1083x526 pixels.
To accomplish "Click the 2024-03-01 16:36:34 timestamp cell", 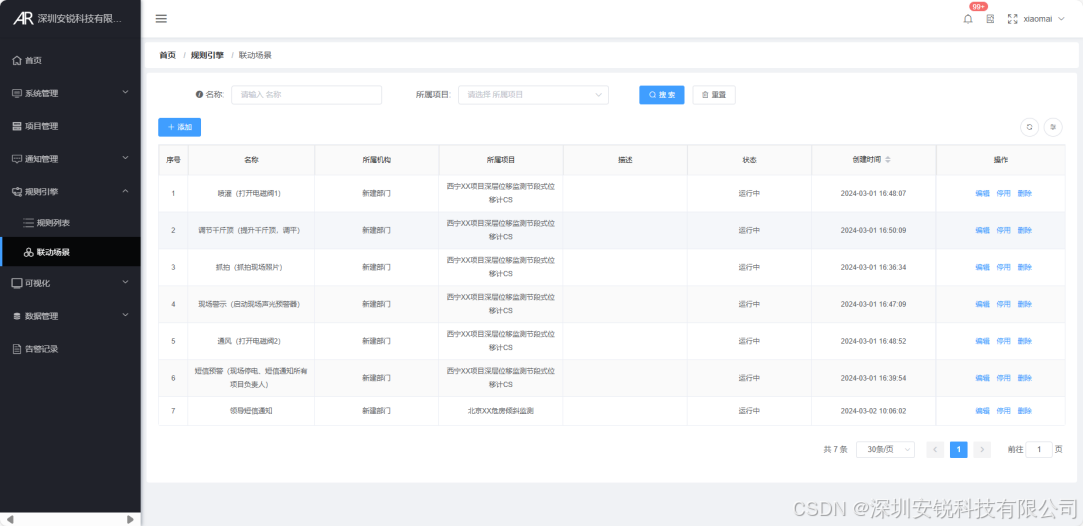I will pyautogui.click(x=873, y=267).
